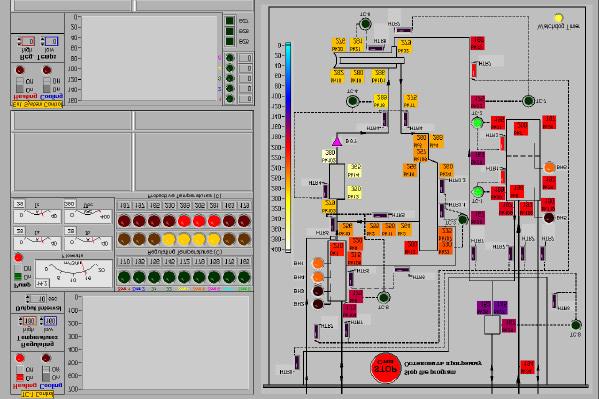Click the pink triangle pump symbol P-0.1
The width and height of the screenshot is (599, 399).
point(337,141)
